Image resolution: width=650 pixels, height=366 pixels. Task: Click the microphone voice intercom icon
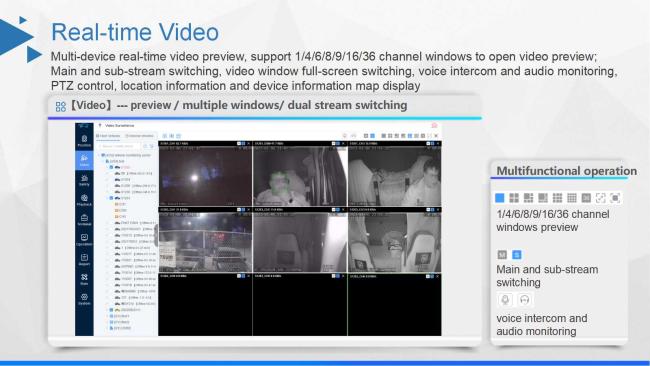pos(505,299)
